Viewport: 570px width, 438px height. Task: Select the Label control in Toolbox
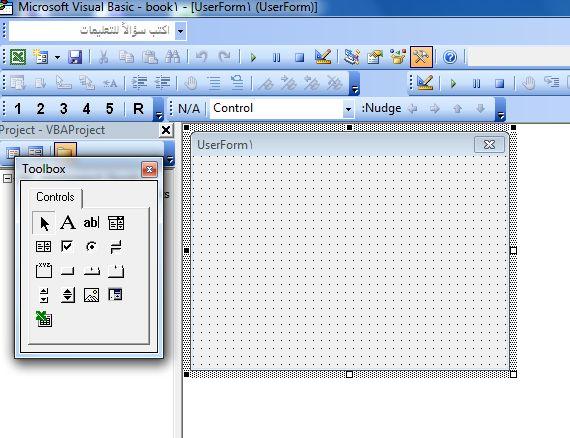click(68, 222)
